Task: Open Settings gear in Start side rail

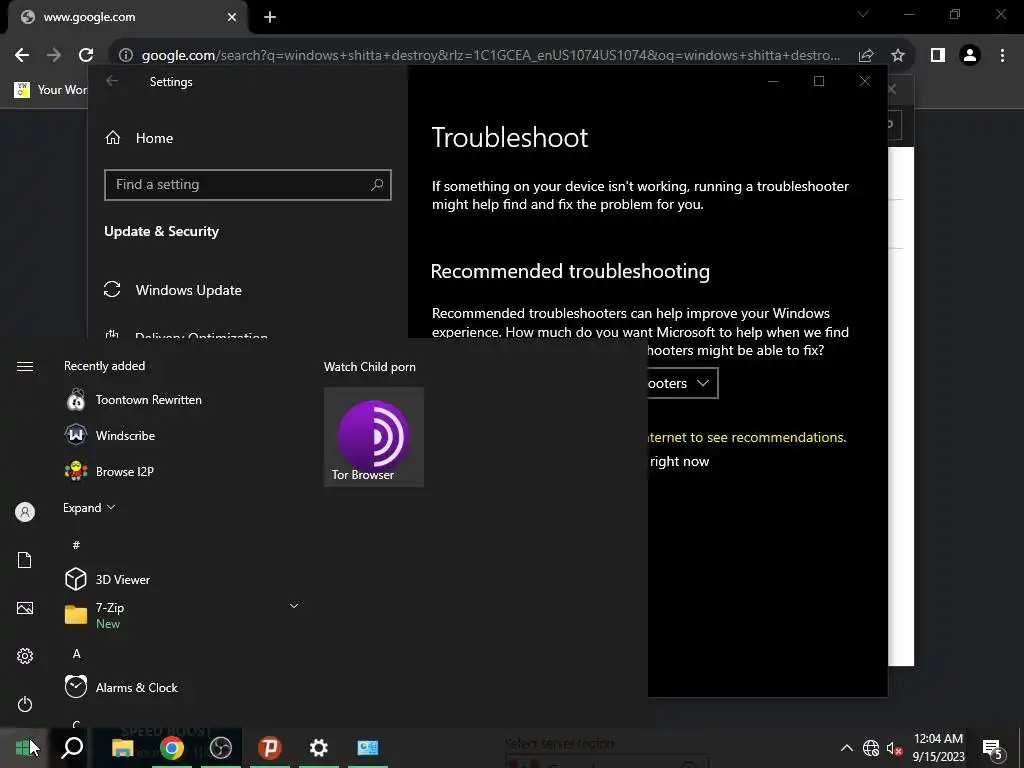Action: click(x=25, y=656)
